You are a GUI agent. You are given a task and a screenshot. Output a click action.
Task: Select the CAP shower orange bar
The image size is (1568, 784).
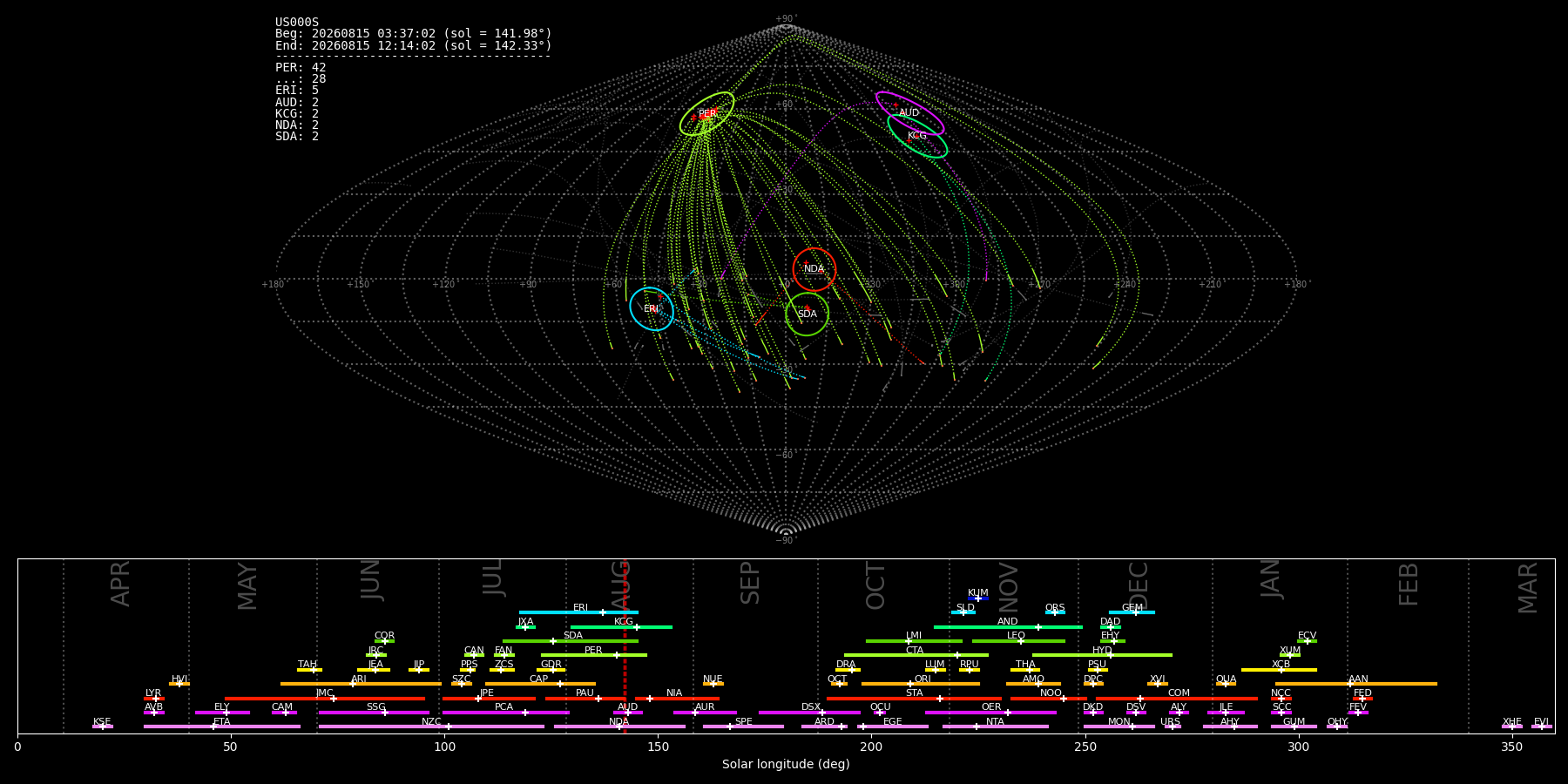point(540,684)
